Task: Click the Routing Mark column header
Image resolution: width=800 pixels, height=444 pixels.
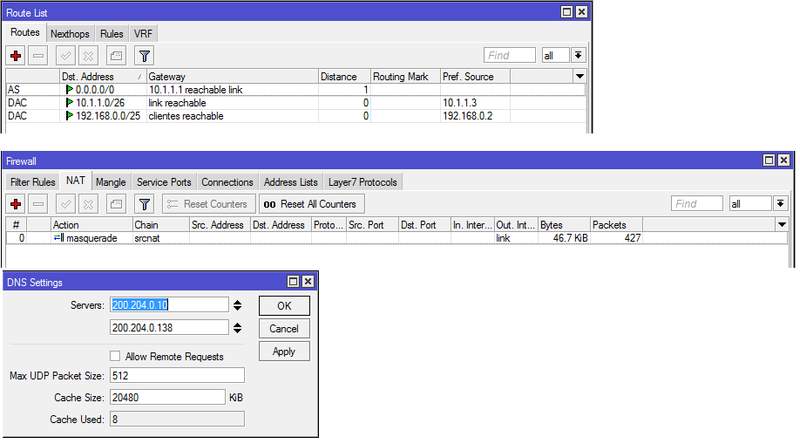Action: [x=406, y=77]
